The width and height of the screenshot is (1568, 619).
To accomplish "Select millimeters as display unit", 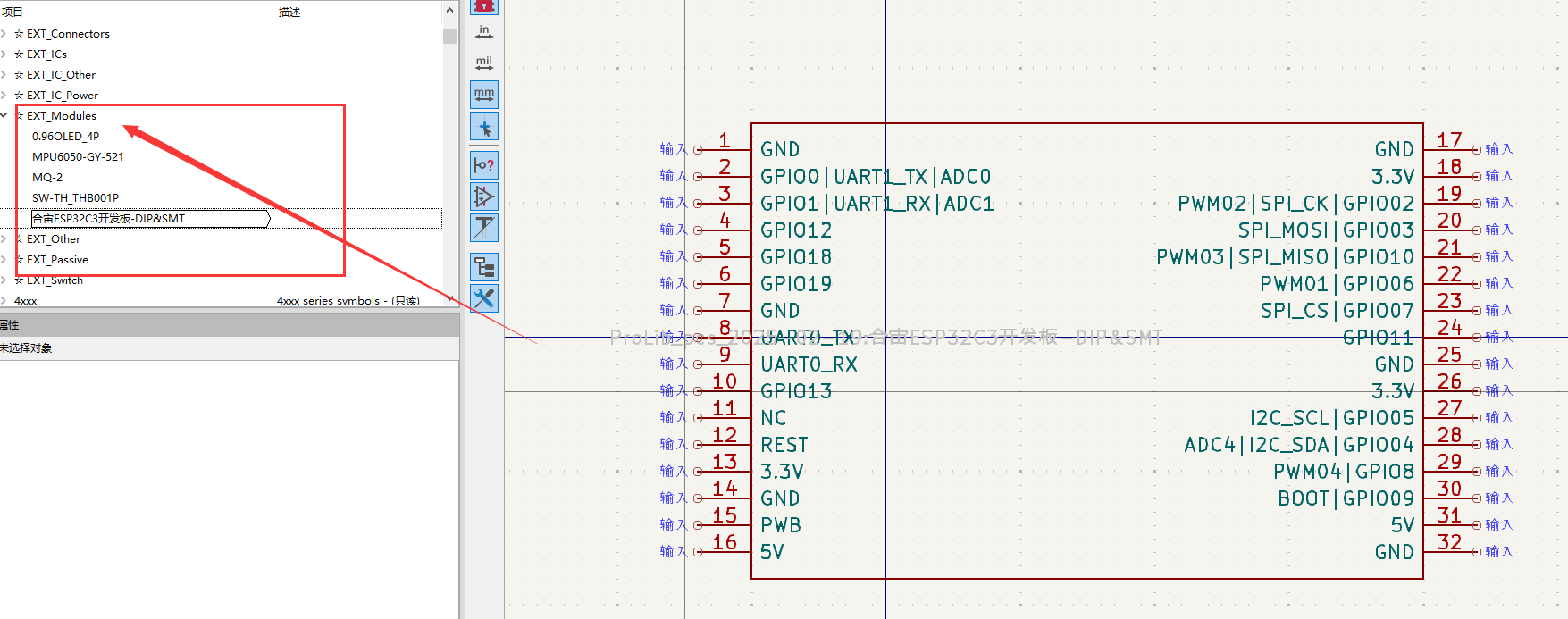I will click(483, 94).
